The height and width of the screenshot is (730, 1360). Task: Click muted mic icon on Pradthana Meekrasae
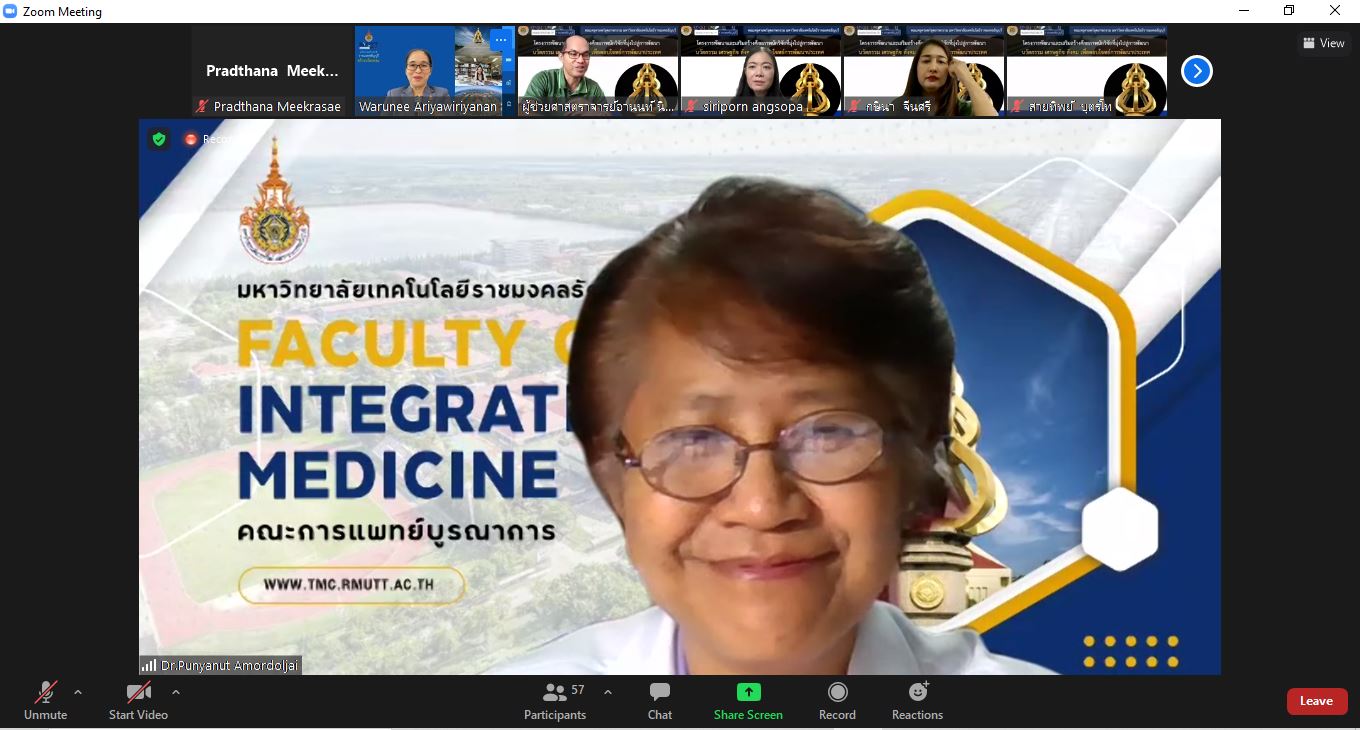pos(202,106)
